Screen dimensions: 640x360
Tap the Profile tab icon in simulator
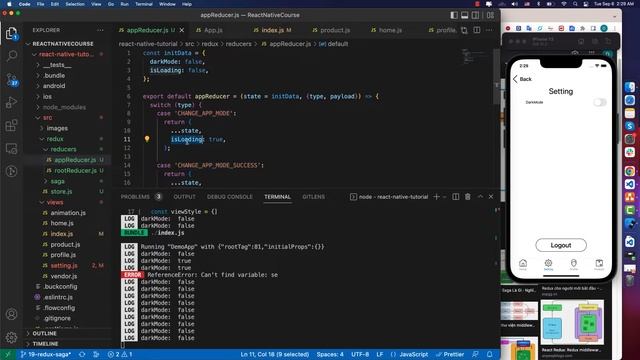573,264
